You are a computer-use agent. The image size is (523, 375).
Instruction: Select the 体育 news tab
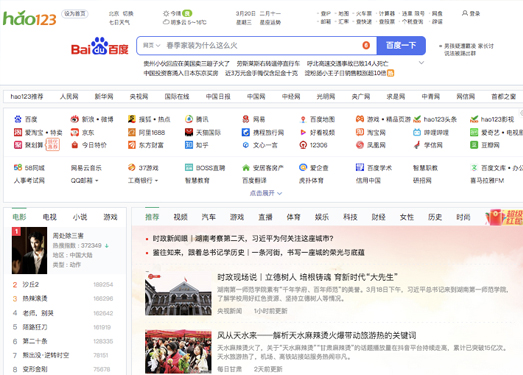[x=294, y=217]
